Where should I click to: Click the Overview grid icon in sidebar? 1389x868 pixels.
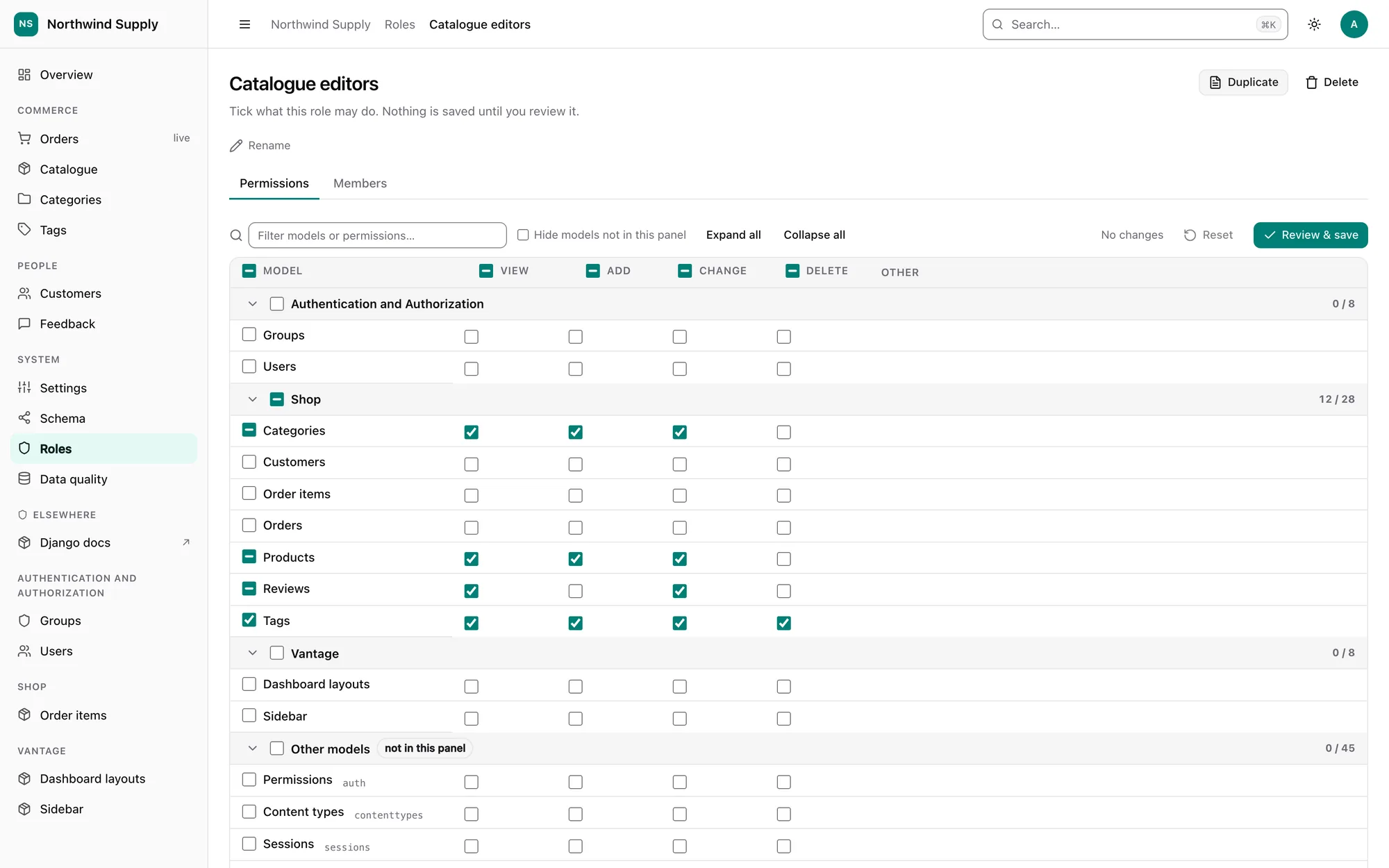tap(24, 74)
